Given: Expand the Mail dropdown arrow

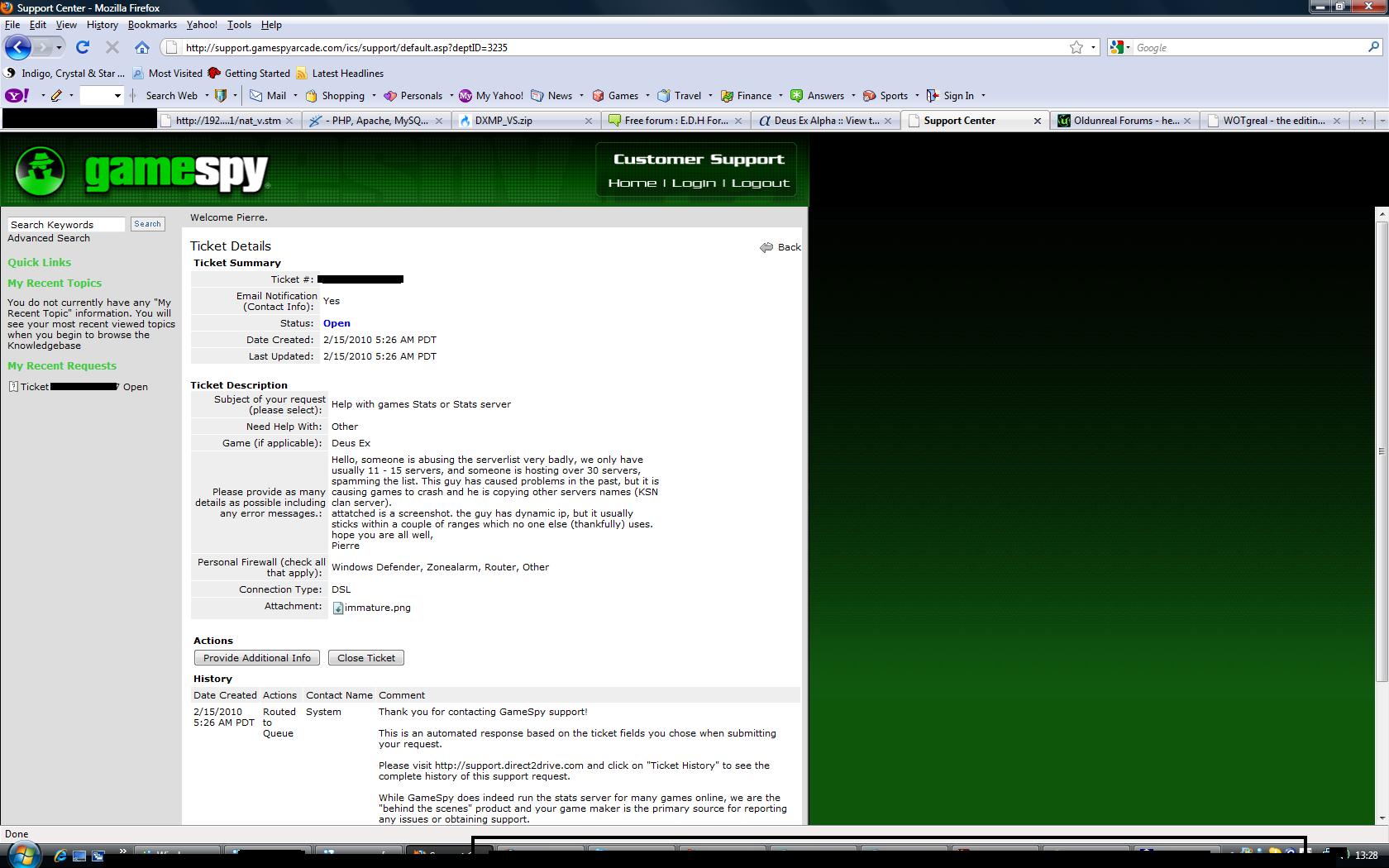Looking at the screenshot, I should click(x=295, y=95).
